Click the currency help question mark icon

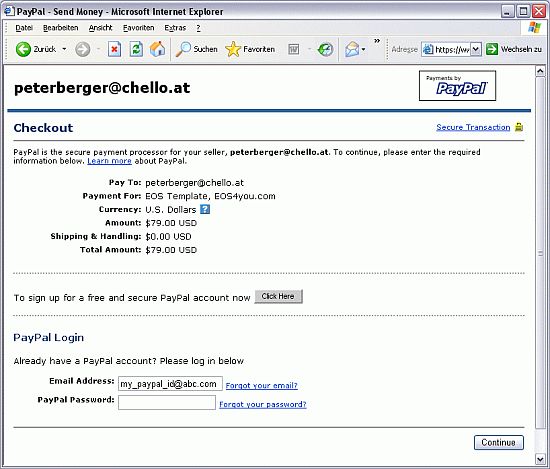click(x=205, y=209)
